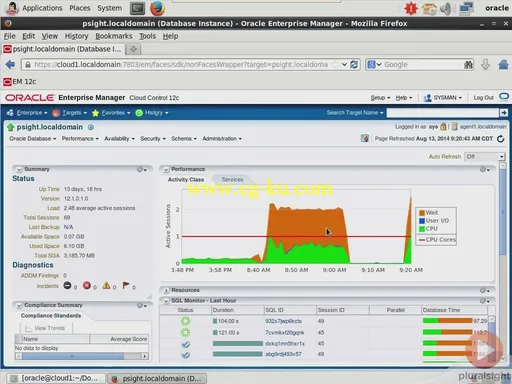This screenshot has height=384, width=512.
Task: Open the Auto Refresh dropdown
Action: (484, 157)
